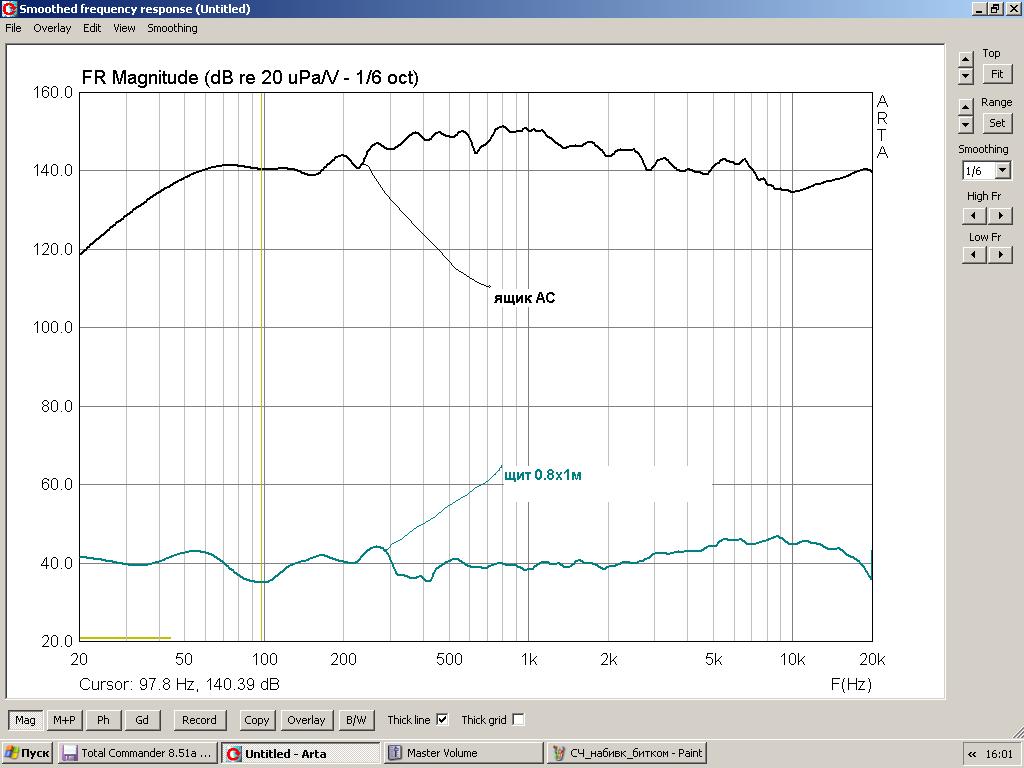Image resolution: width=1024 pixels, height=768 pixels.
Task: Click the Copy button
Action: (257, 720)
